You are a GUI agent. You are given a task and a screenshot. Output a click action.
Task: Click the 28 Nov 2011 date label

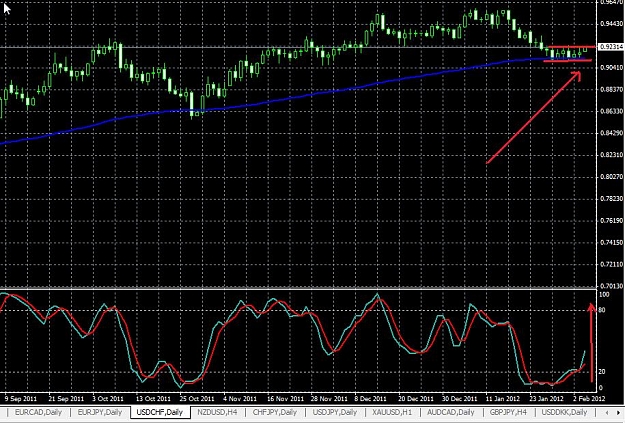329,398
